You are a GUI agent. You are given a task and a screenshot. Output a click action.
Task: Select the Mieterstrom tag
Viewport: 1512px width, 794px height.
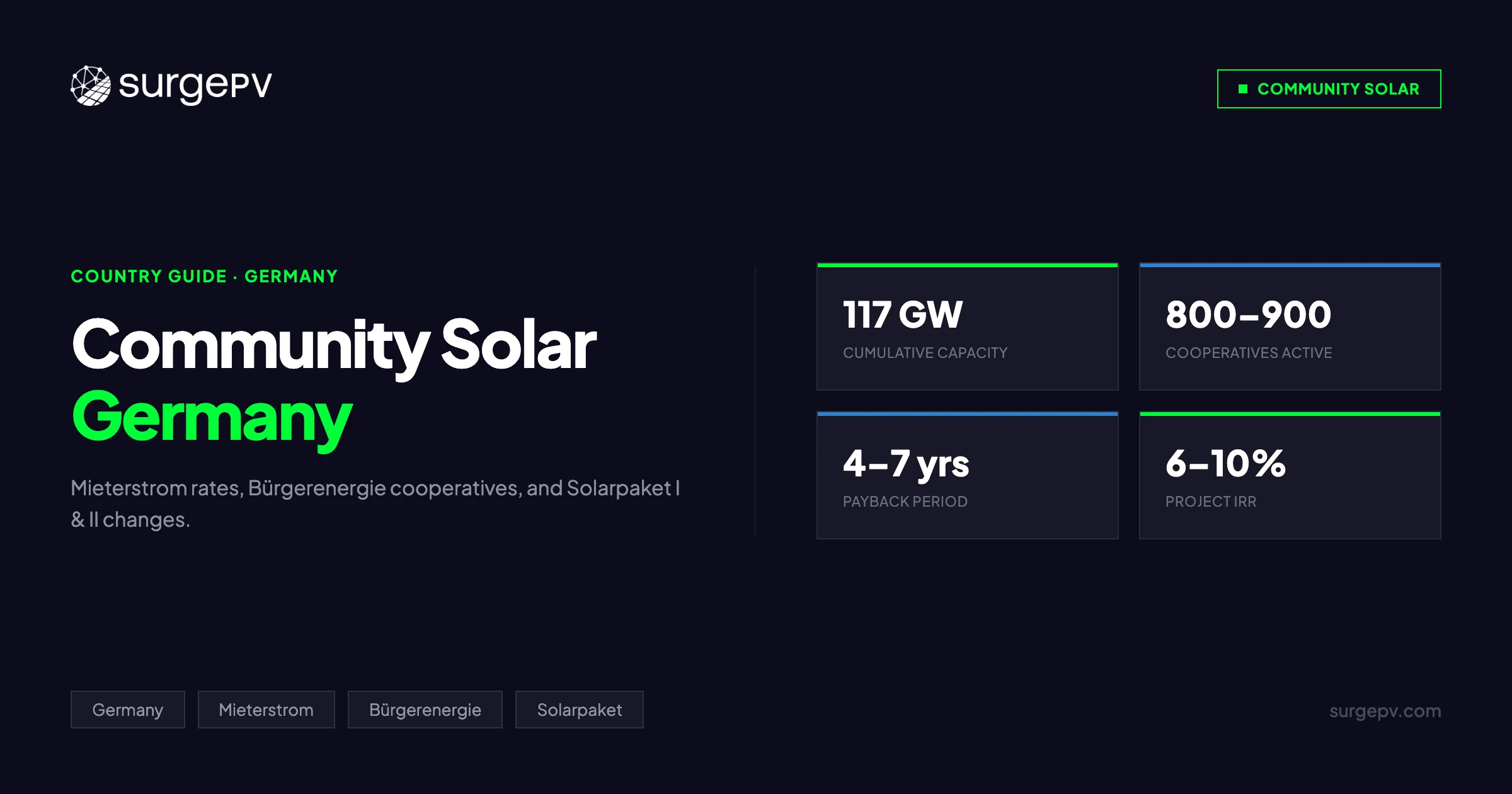(x=266, y=710)
